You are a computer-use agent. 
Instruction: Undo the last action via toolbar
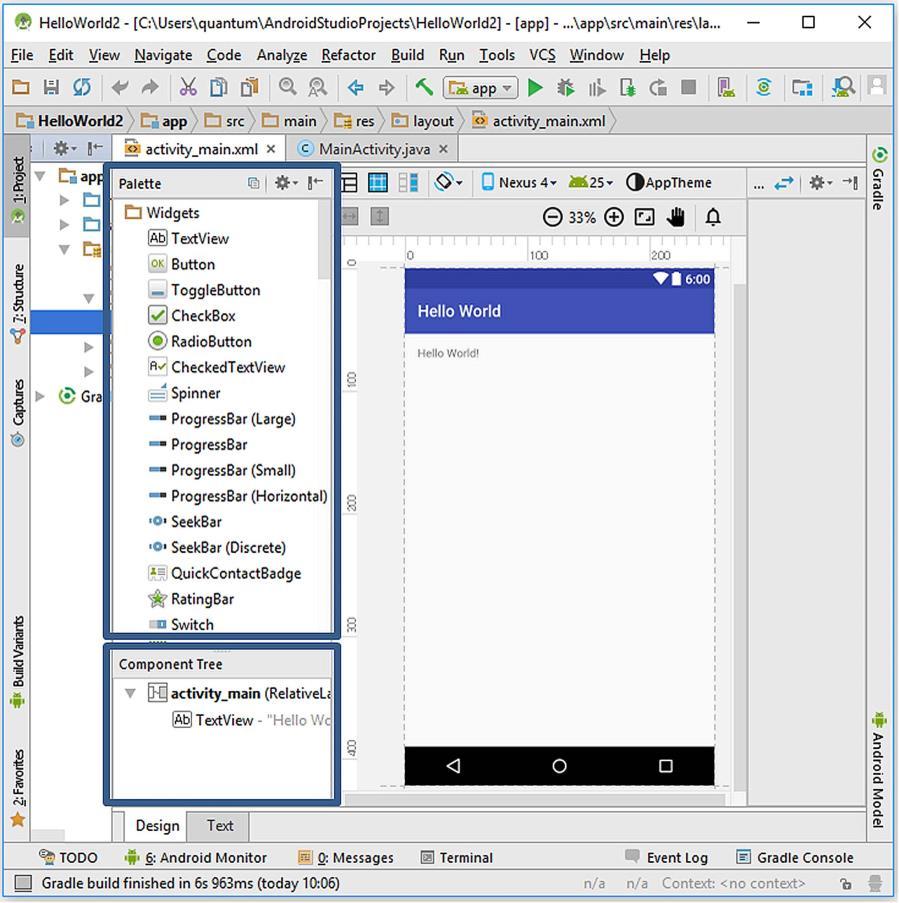pos(120,88)
